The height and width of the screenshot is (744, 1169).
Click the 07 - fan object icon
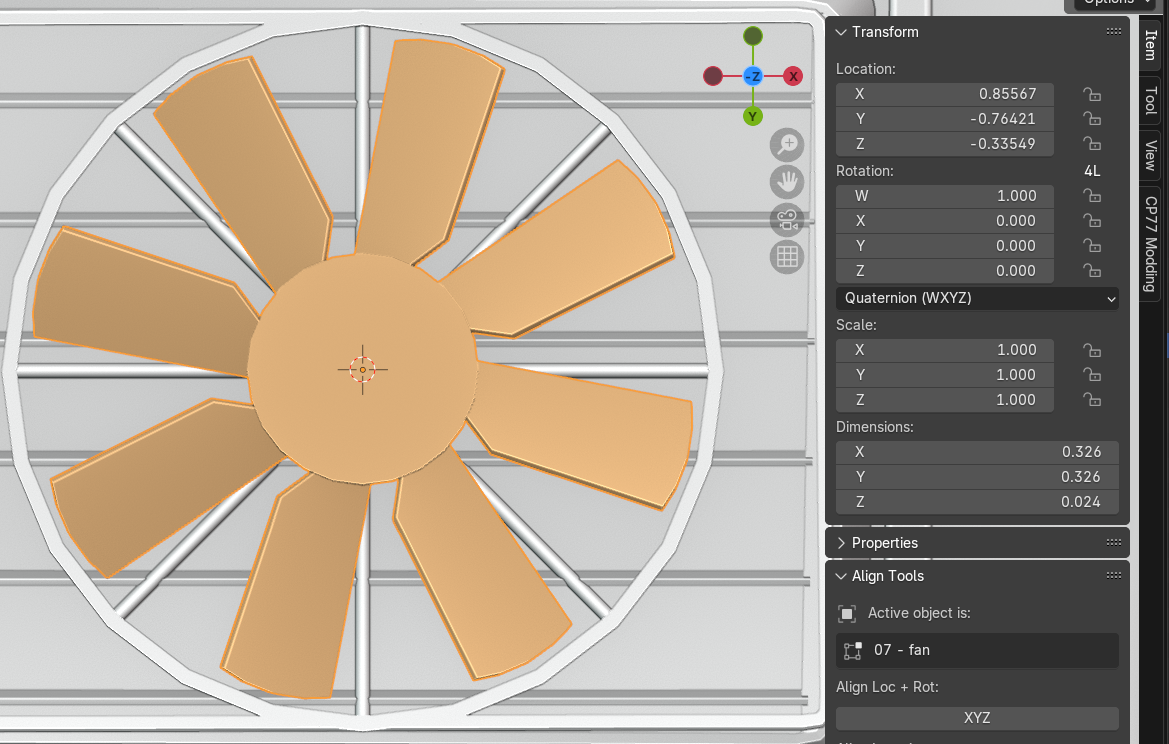point(853,650)
